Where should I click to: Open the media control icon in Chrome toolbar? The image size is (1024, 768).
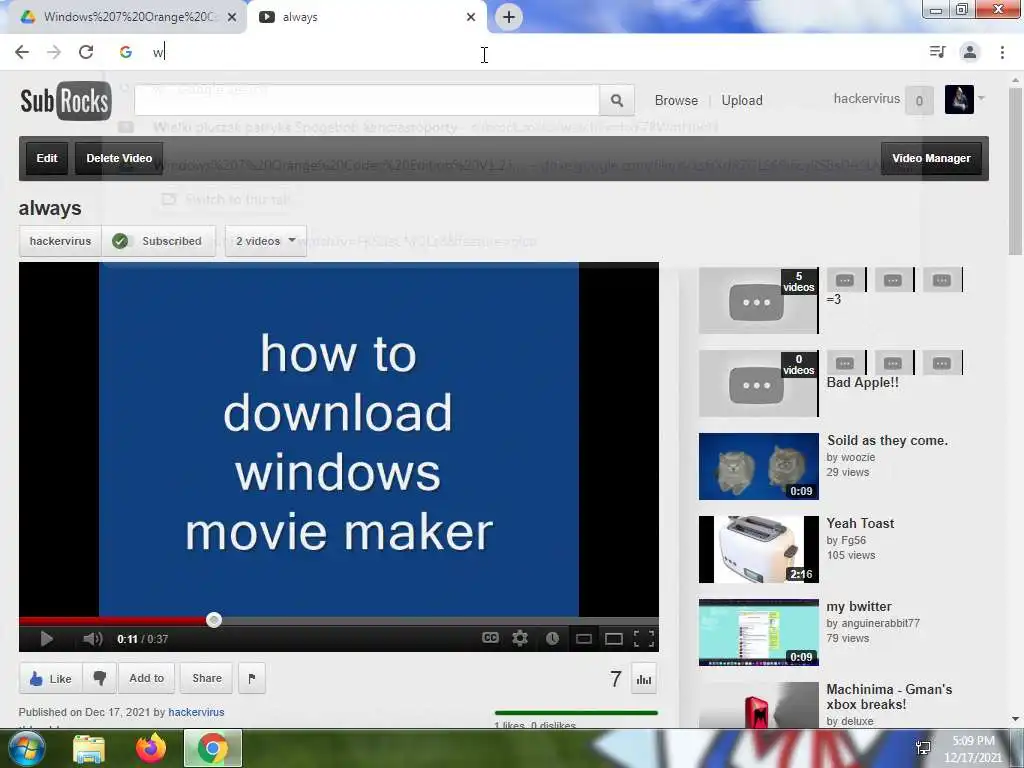pos(938,52)
